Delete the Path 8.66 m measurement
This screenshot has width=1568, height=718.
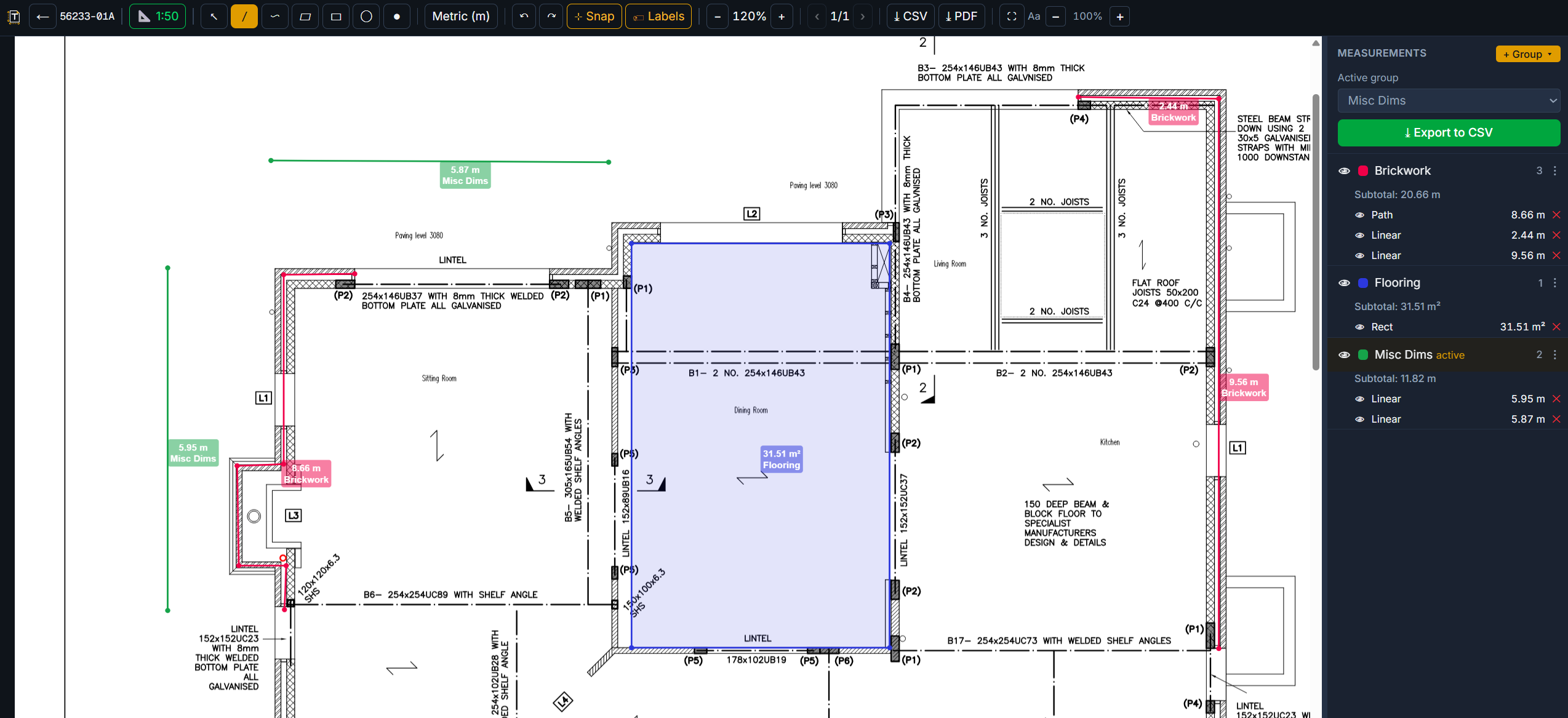pos(1556,215)
